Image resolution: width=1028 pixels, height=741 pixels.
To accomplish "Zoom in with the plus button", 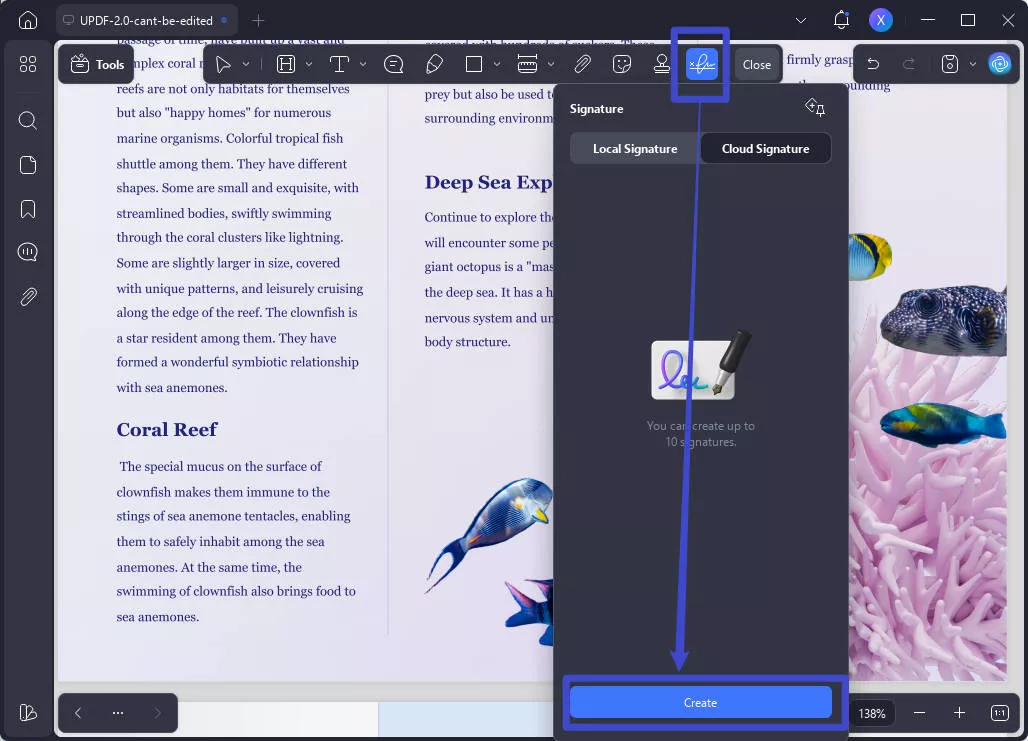I will pos(959,713).
